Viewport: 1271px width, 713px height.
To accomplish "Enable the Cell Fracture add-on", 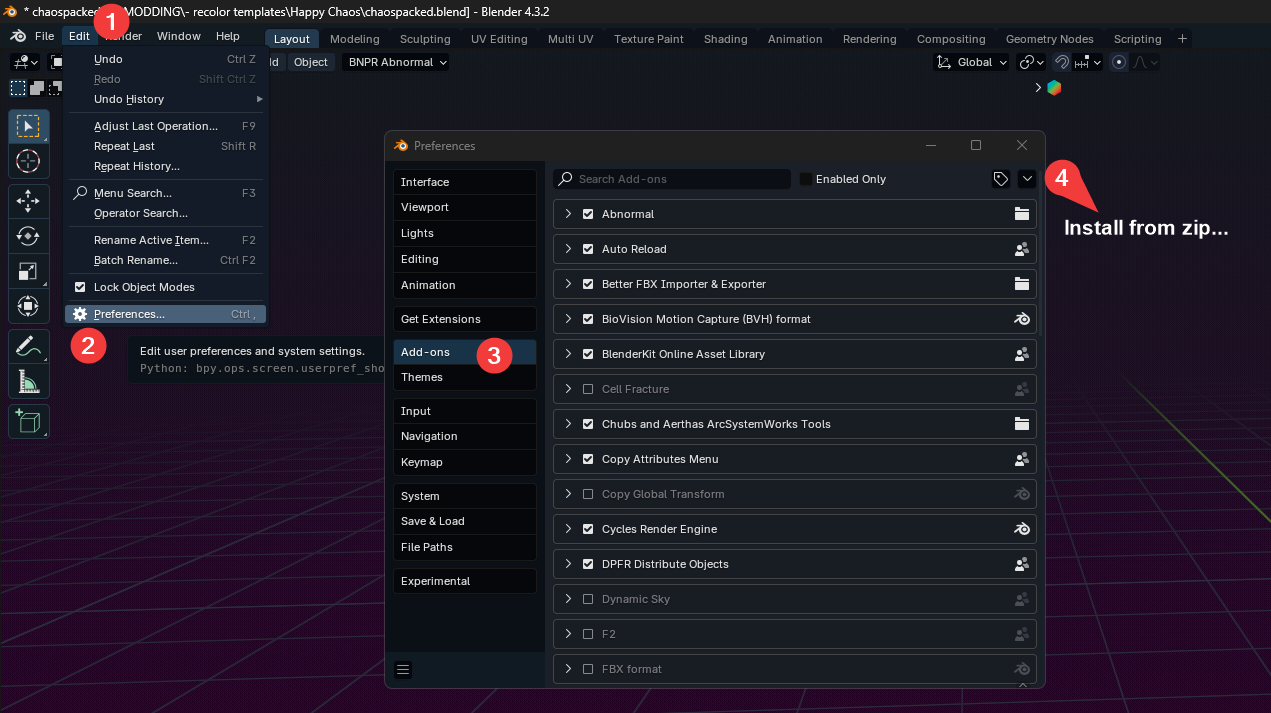I will (588, 389).
